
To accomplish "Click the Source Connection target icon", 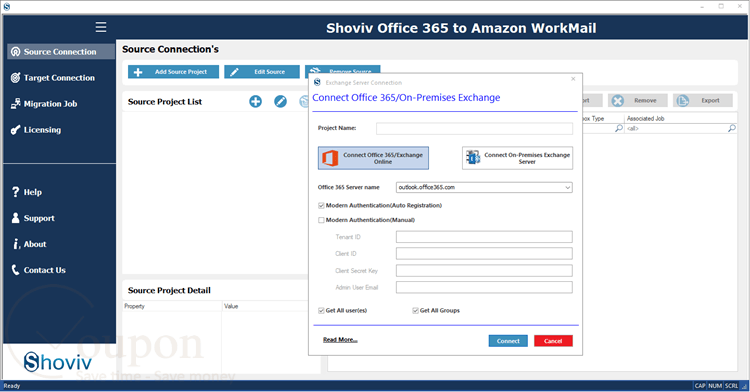I will (15, 52).
